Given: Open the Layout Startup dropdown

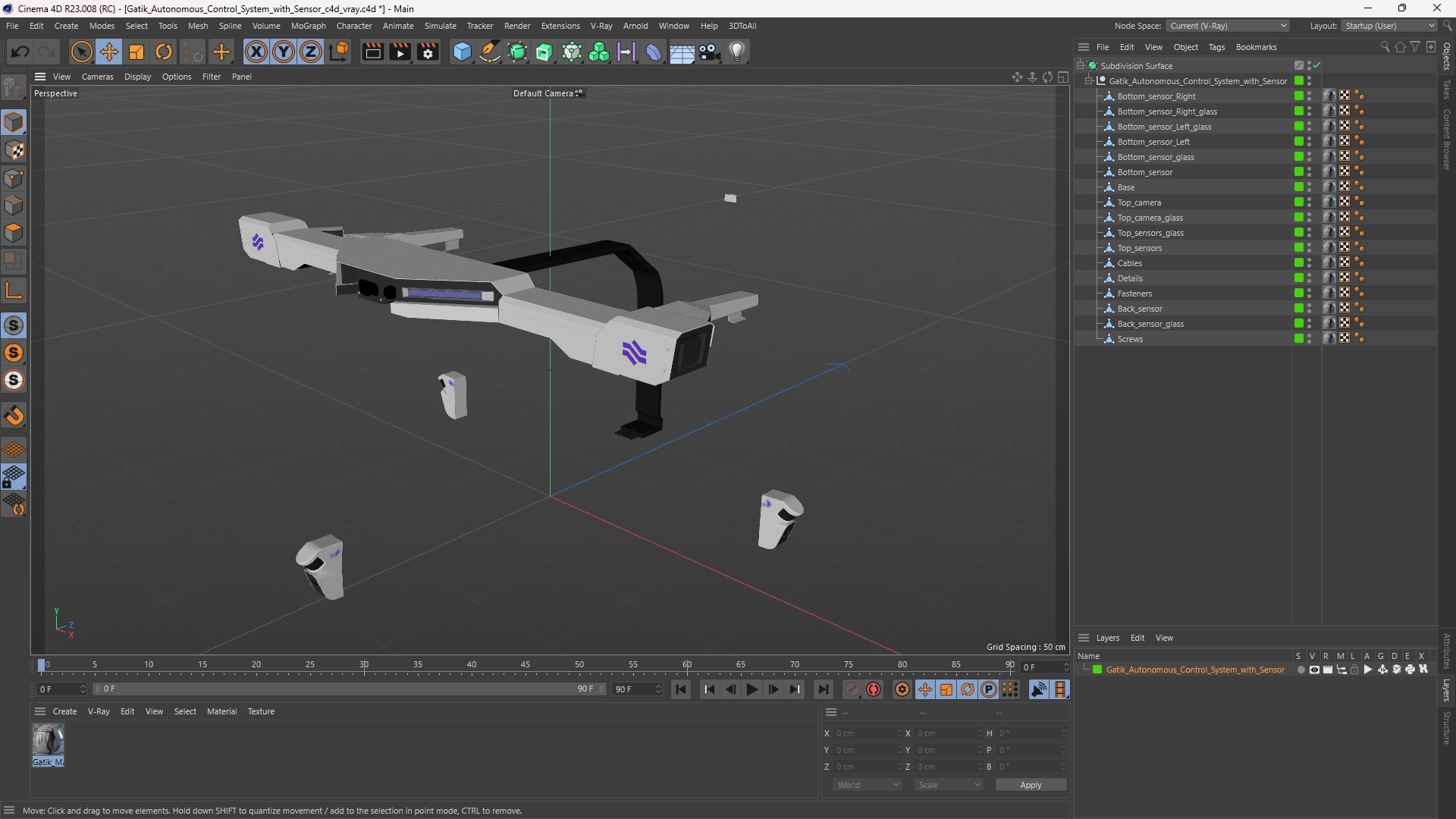Looking at the screenshot, I should (x=1389, y=26).
